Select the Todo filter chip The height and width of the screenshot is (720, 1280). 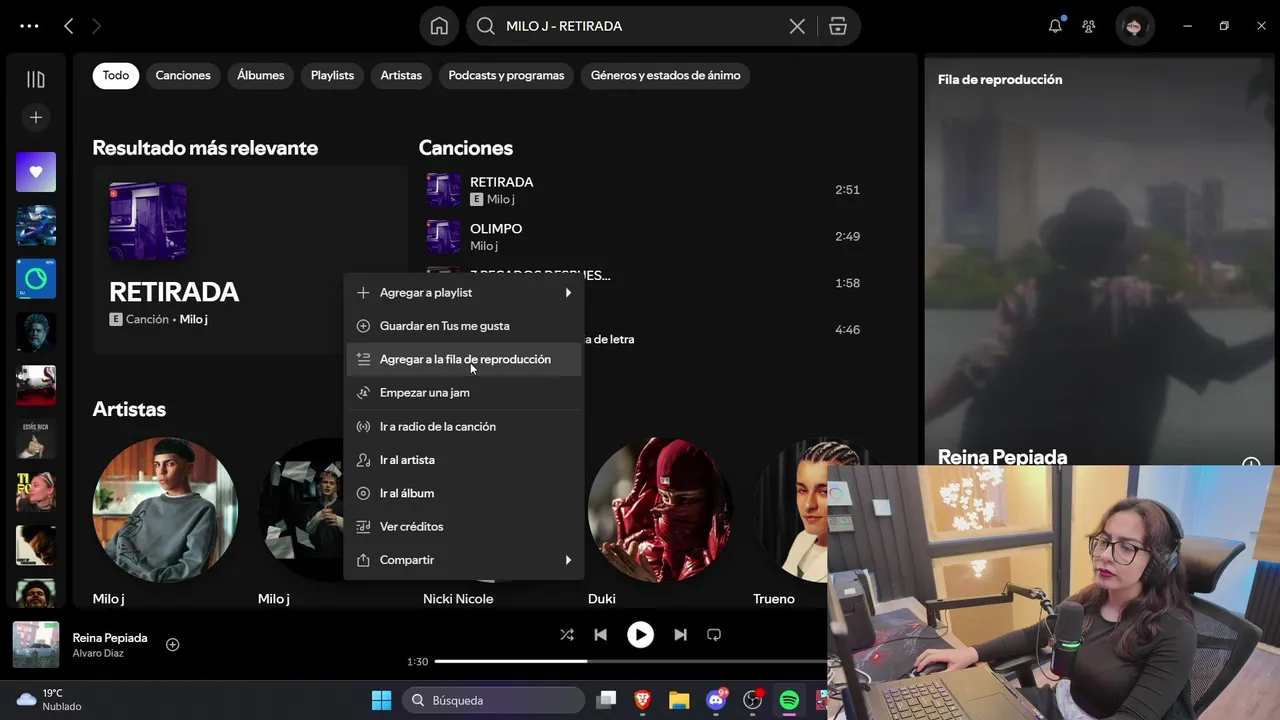pyautogui.click(x=116, y=76)
